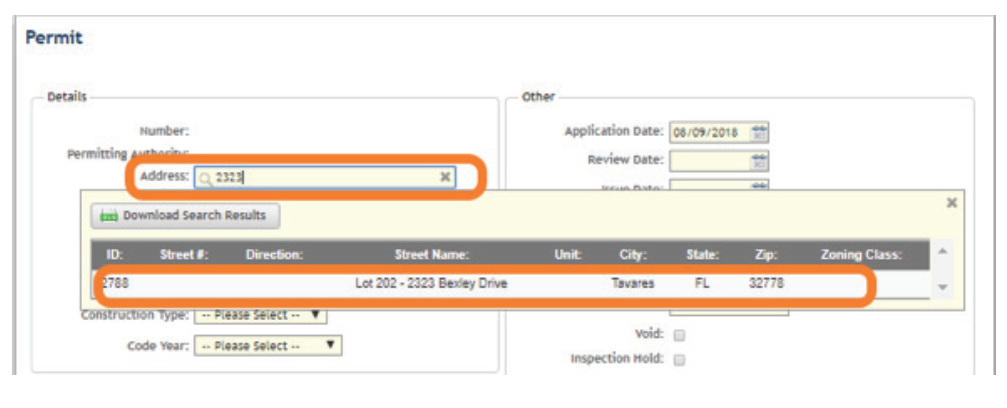The image size is (1007, 408).
Task: Sort by Street # column header
Action: coord(186,255)
